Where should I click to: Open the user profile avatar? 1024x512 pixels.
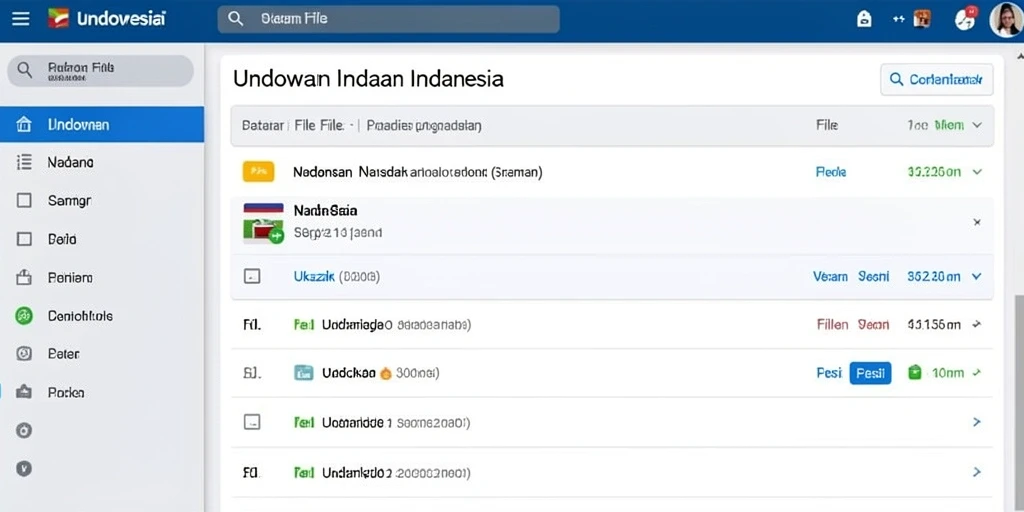coord(1006,20)
